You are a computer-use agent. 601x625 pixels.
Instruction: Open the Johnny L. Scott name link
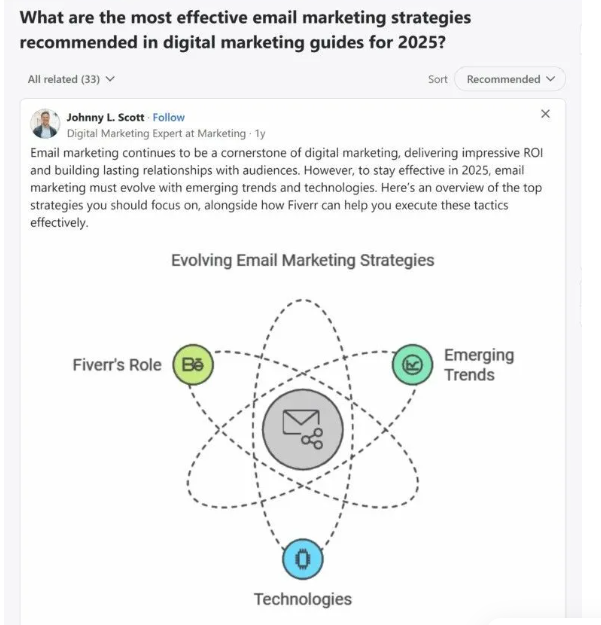click(106, 117)
